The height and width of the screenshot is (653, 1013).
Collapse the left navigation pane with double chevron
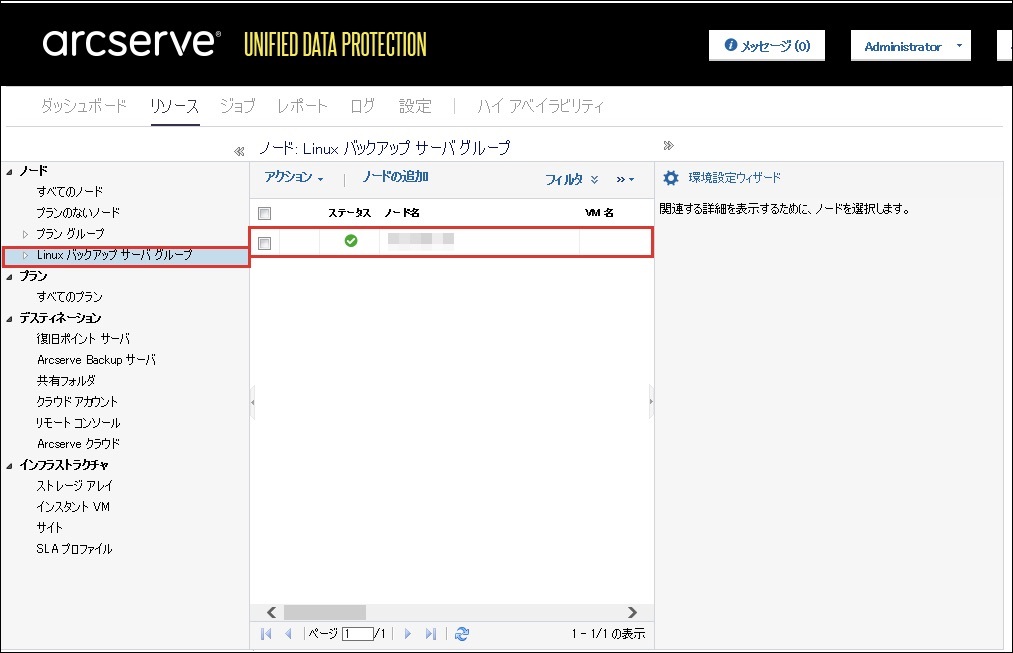coord(239,151)
